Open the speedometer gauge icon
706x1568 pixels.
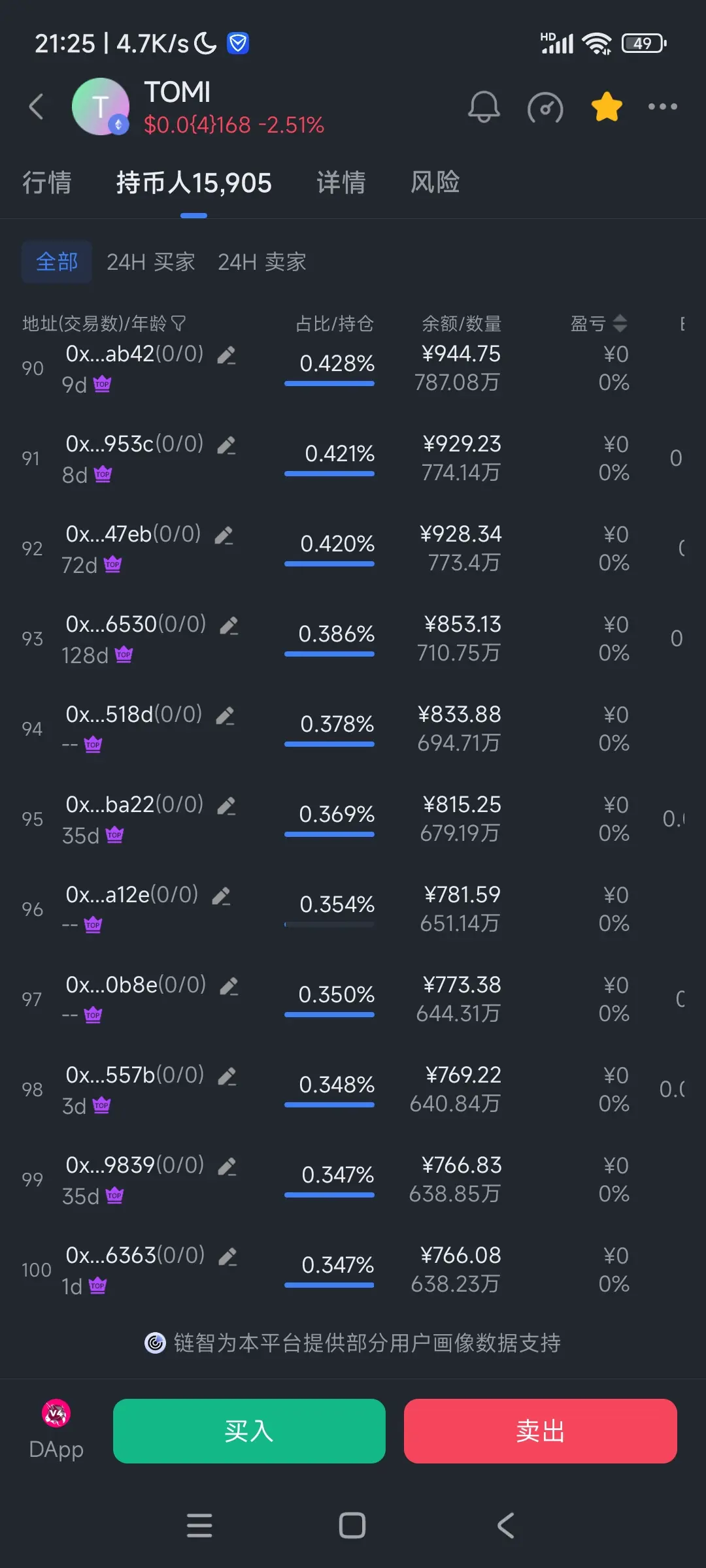(x=545, y=107)
